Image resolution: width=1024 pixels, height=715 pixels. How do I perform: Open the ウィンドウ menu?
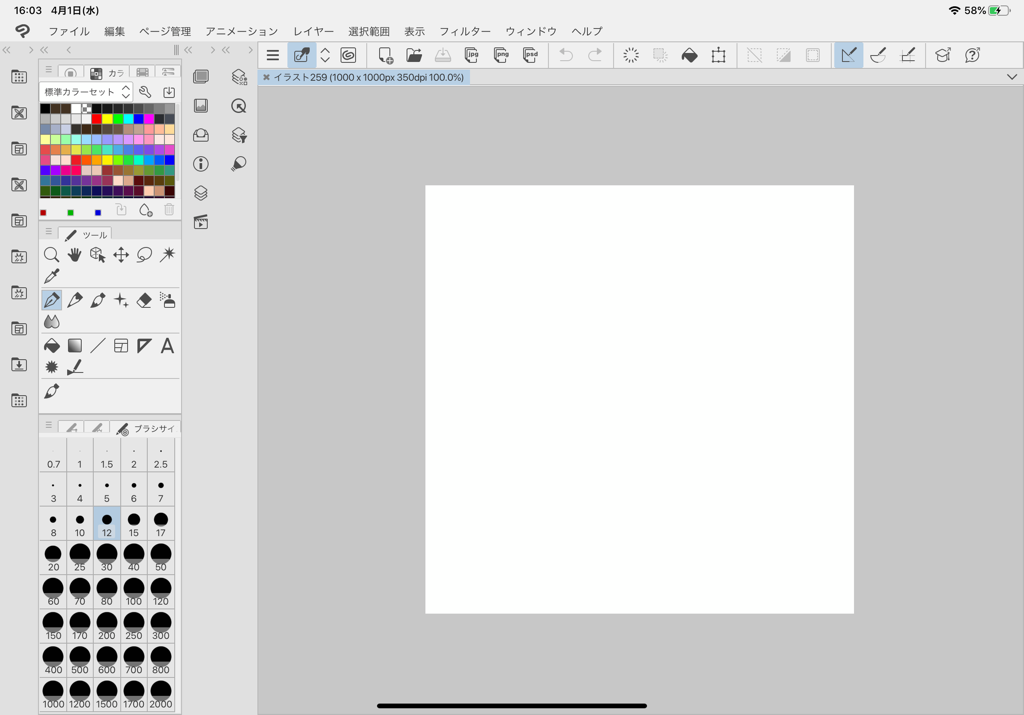(531, 31)
